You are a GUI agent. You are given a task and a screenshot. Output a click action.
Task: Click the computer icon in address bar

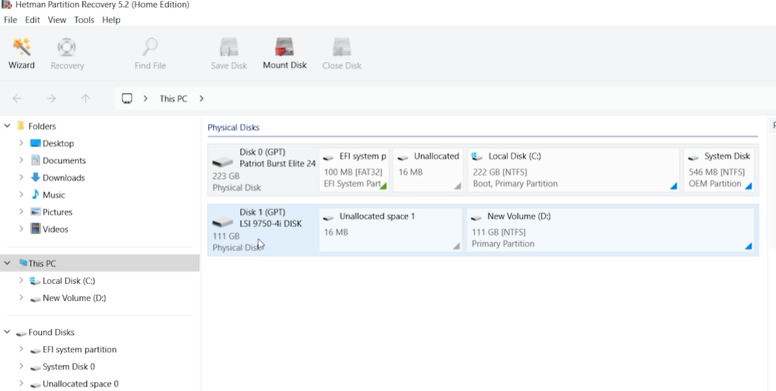tap(127, 98)
